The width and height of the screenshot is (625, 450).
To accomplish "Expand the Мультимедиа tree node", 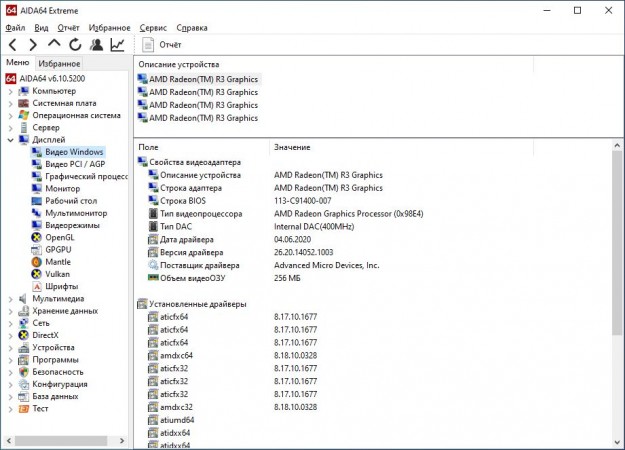I will pyautogui.click(x=10, y=298).
